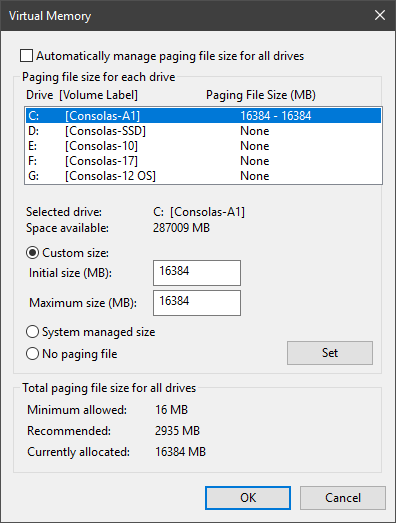Select drive C: [Consolas-A1] row
Screen dimensions: 396x523
pos(203,116)
